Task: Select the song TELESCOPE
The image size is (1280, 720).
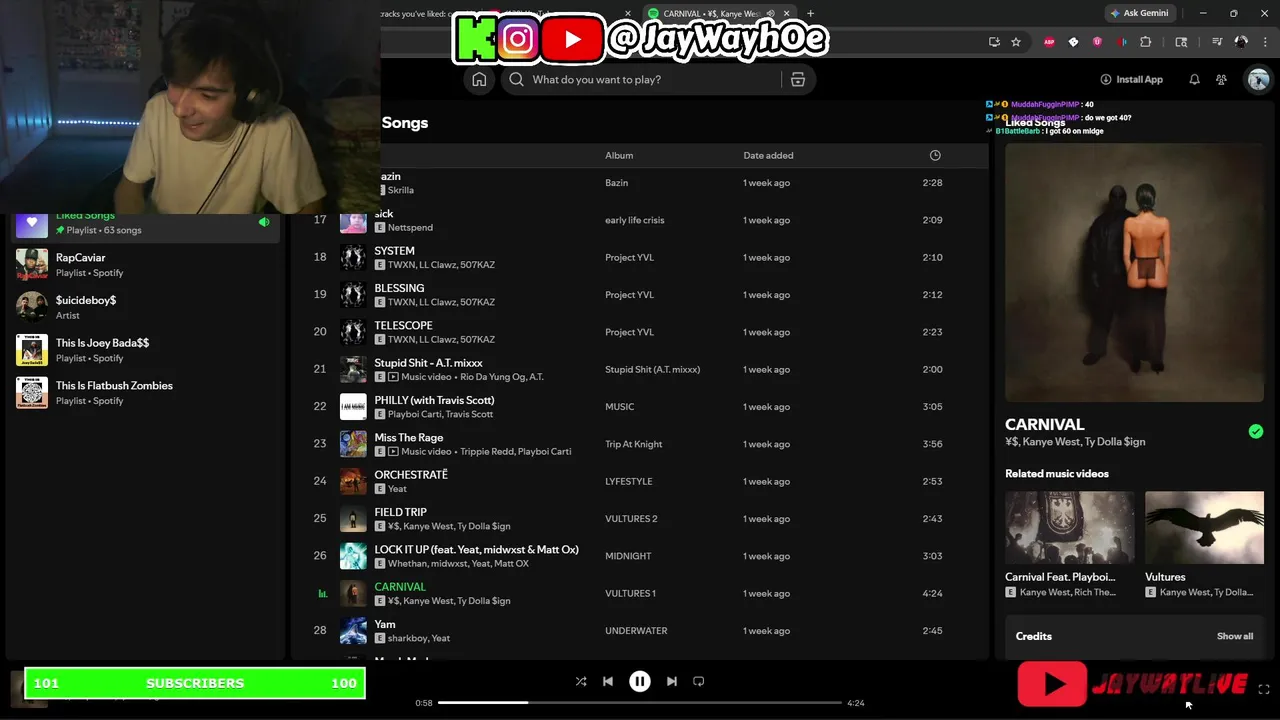Action: point(403,326)
